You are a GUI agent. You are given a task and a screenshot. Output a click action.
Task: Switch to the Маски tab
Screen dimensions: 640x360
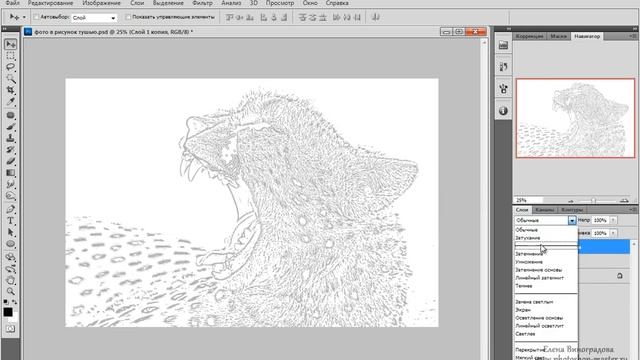pos(558,36)
